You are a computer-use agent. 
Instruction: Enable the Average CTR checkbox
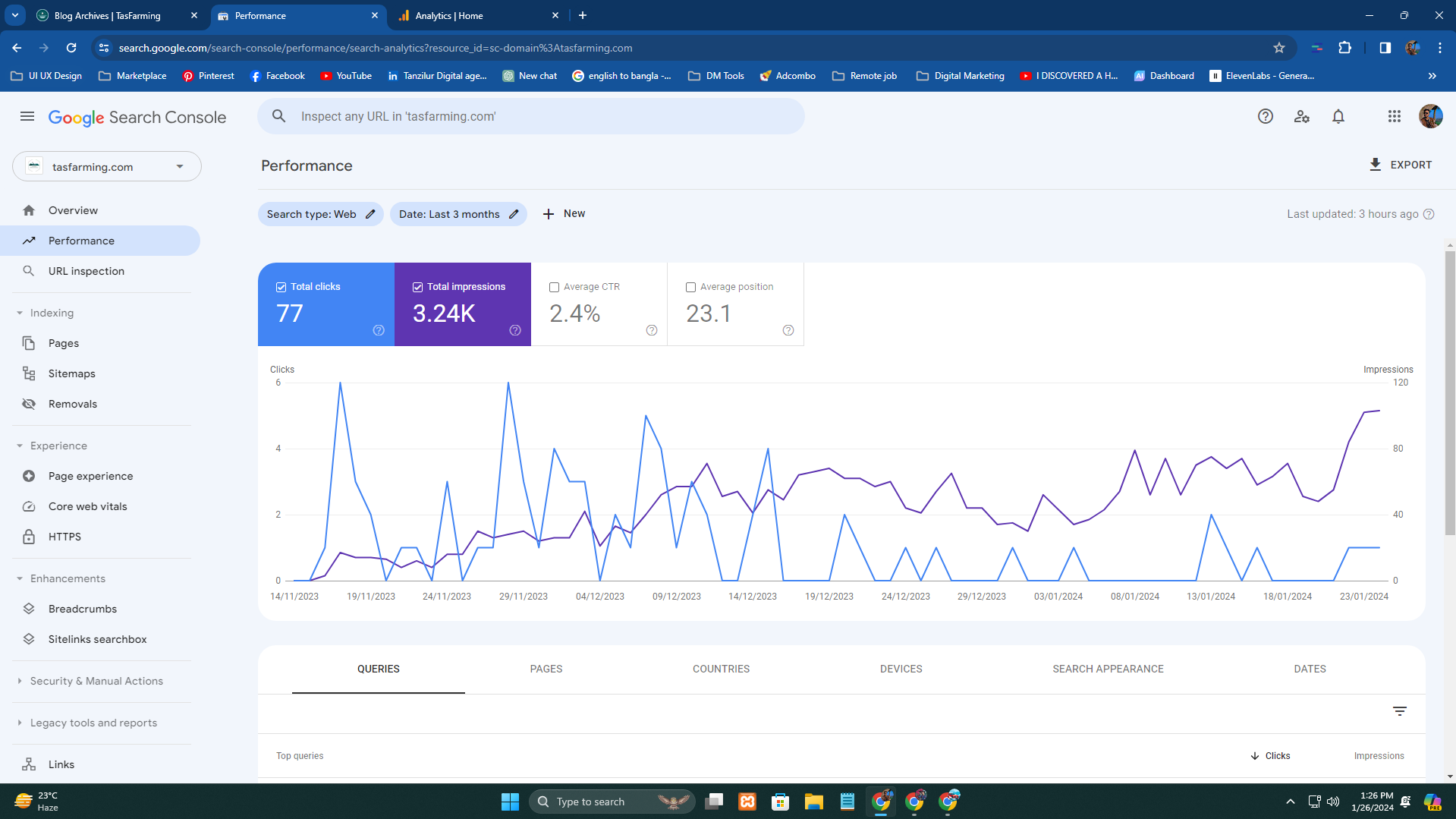pos(554,287)
